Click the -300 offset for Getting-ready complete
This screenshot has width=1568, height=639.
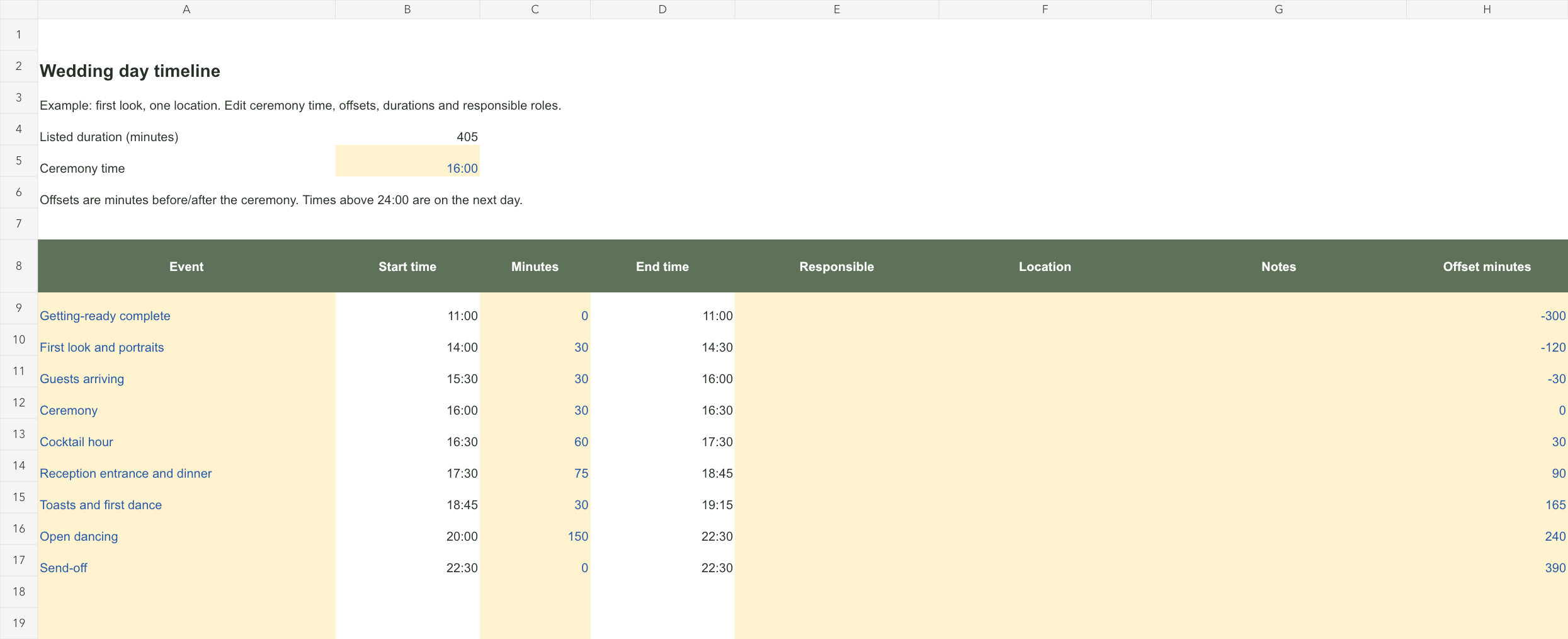coord(1487,308)
